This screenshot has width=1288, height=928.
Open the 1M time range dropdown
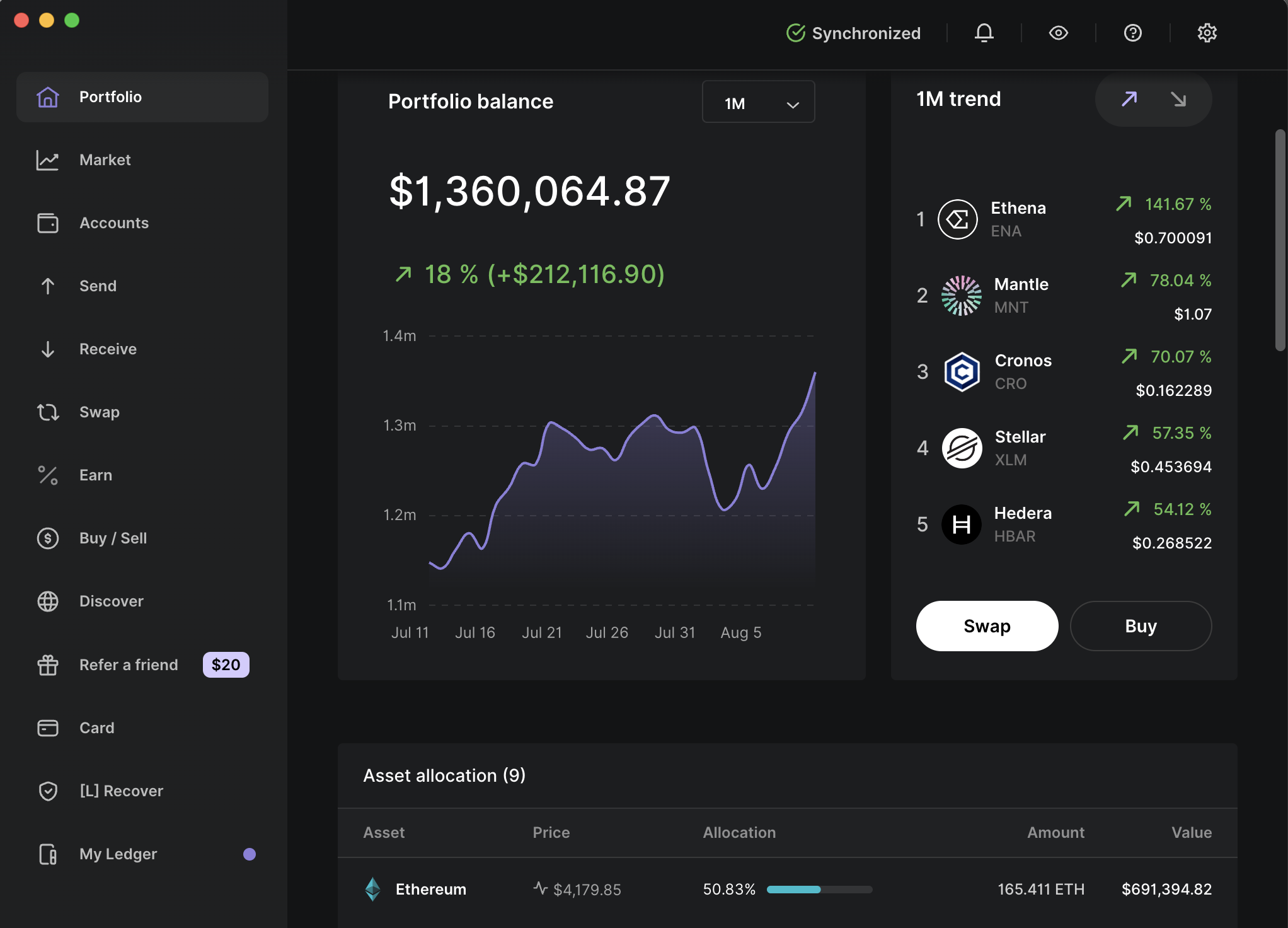(x=759, y=102)
